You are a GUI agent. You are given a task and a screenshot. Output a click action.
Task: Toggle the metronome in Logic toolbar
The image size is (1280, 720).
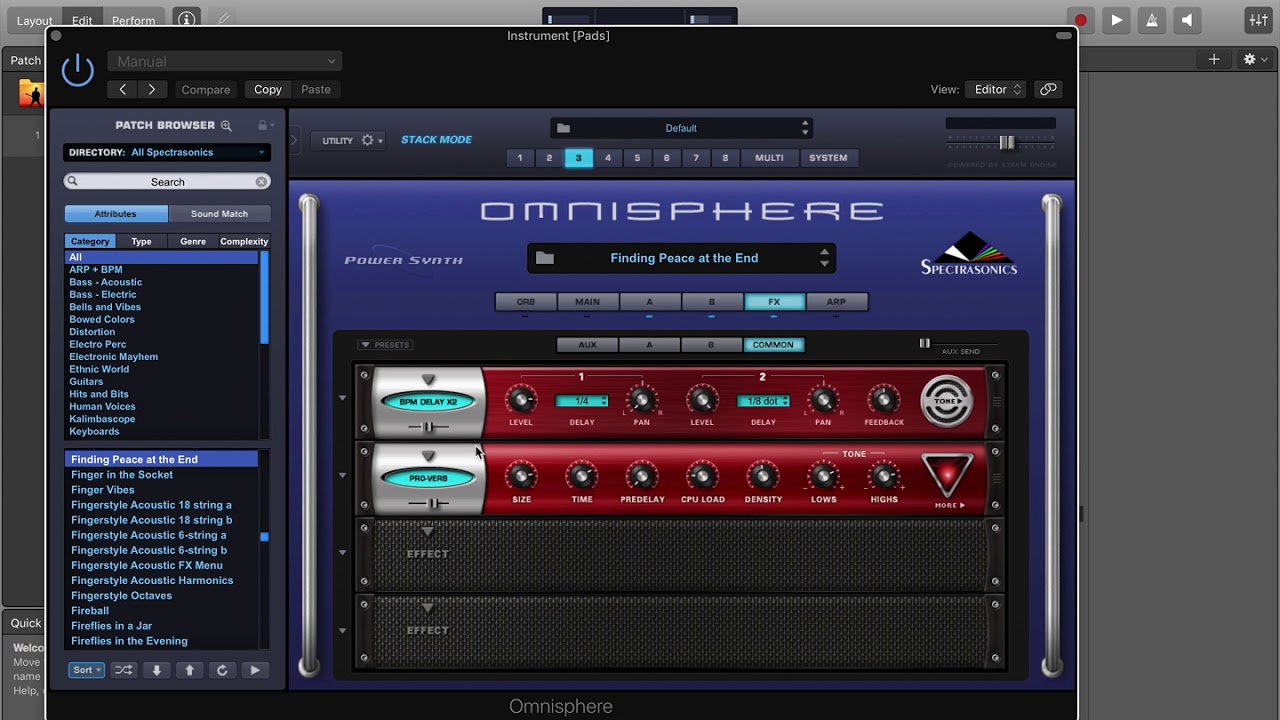tap(1152, 20)
